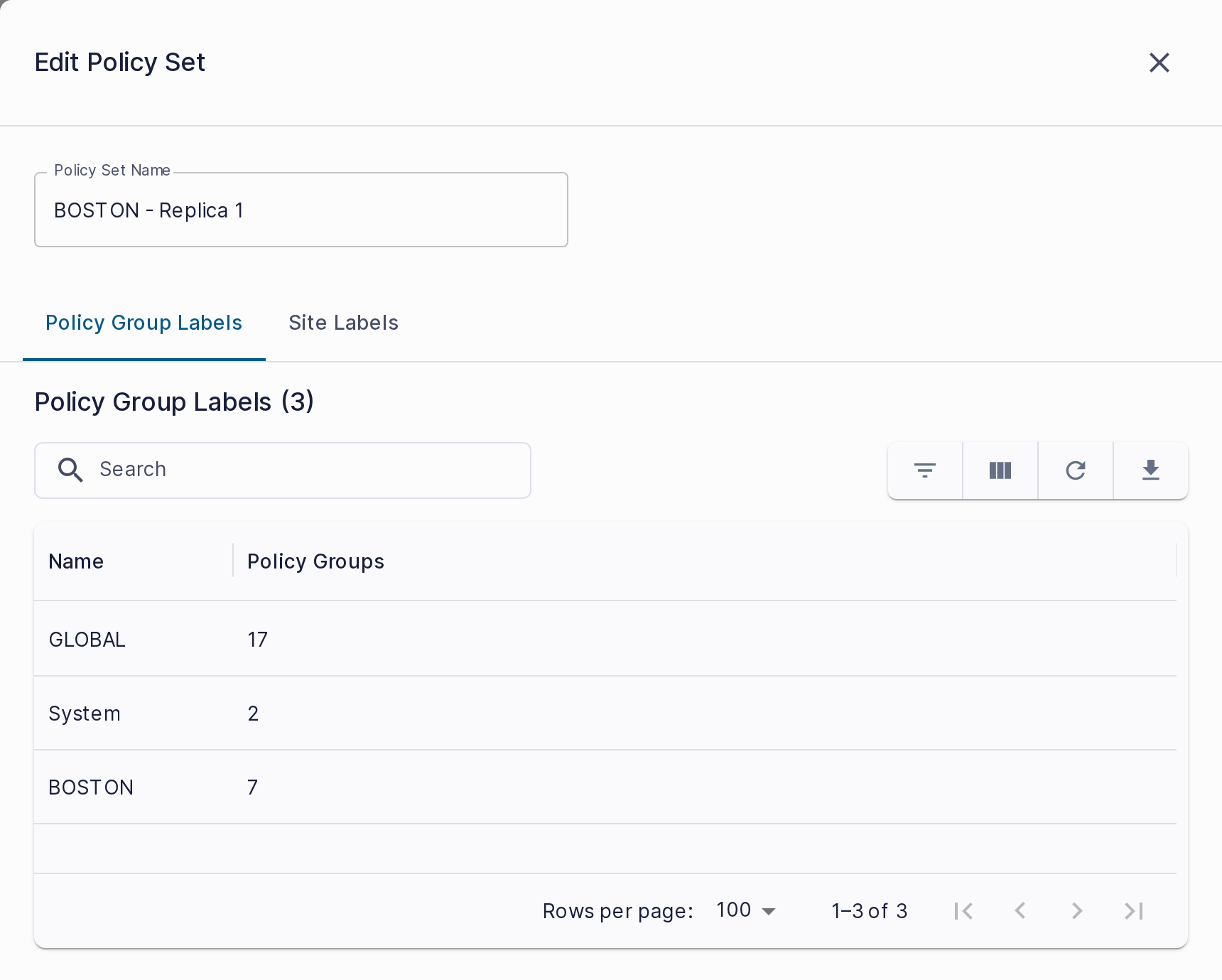This screenshot has width=1222, height=980.
Task: Click the dropdown arrow beside 100
Action: pyautogui.click(x=768, y=911)
